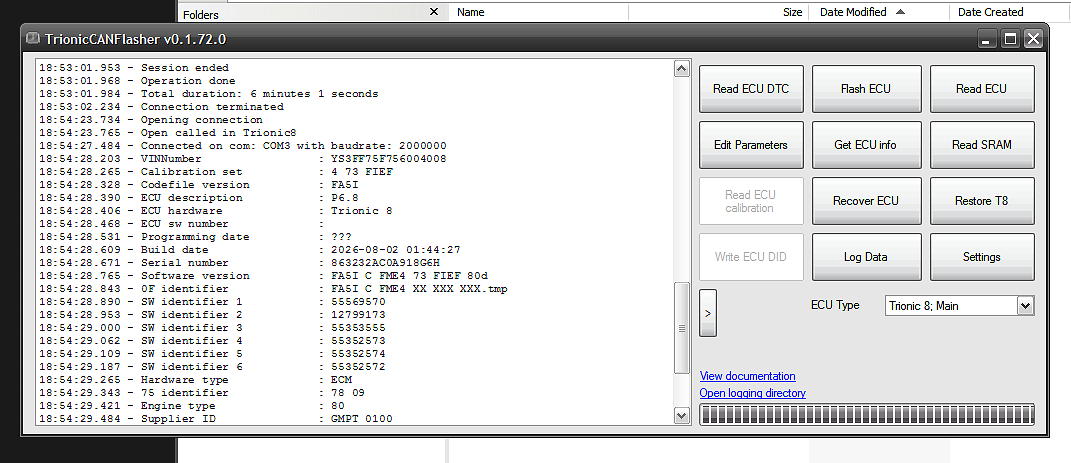This screenshot has height=463, width=1071.
Task: Open the View documentation link
Action: tap(747, 376)
